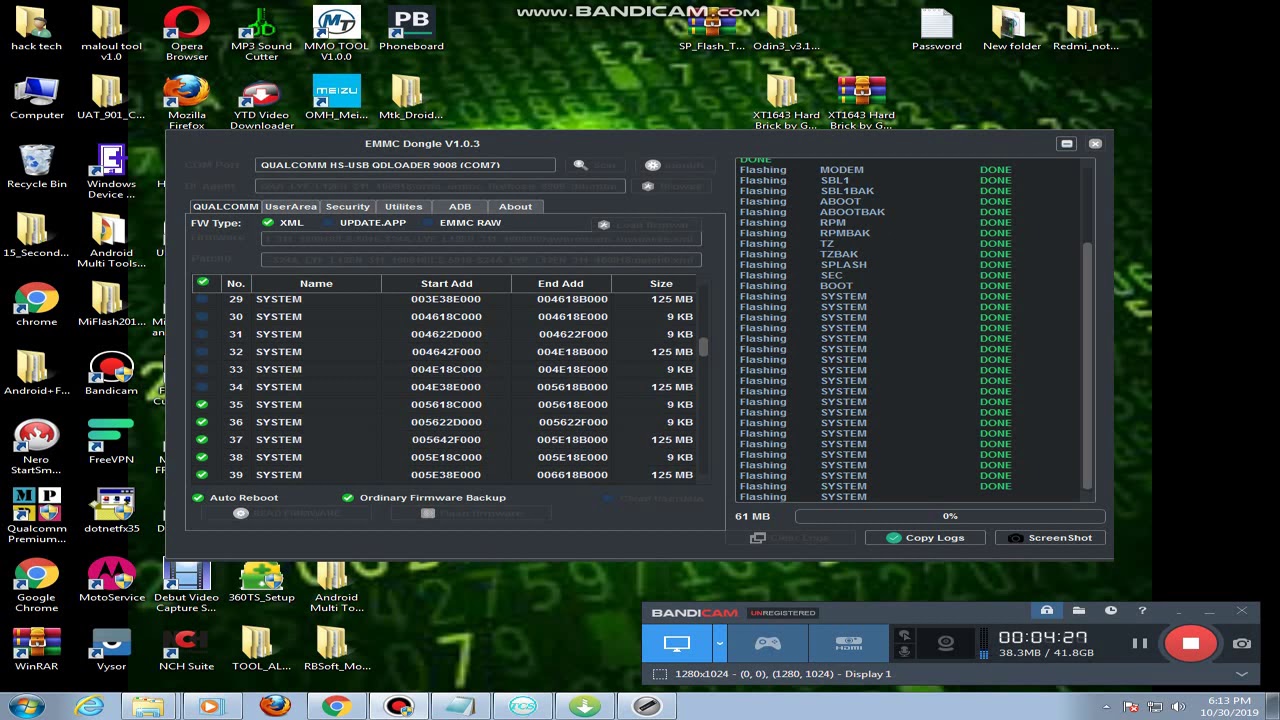Viewport: 1280px width, 720px height.
Task: Expand Bandicam panel with bottom chevron
Action: pyautogui.click(x=1241, y=674)
